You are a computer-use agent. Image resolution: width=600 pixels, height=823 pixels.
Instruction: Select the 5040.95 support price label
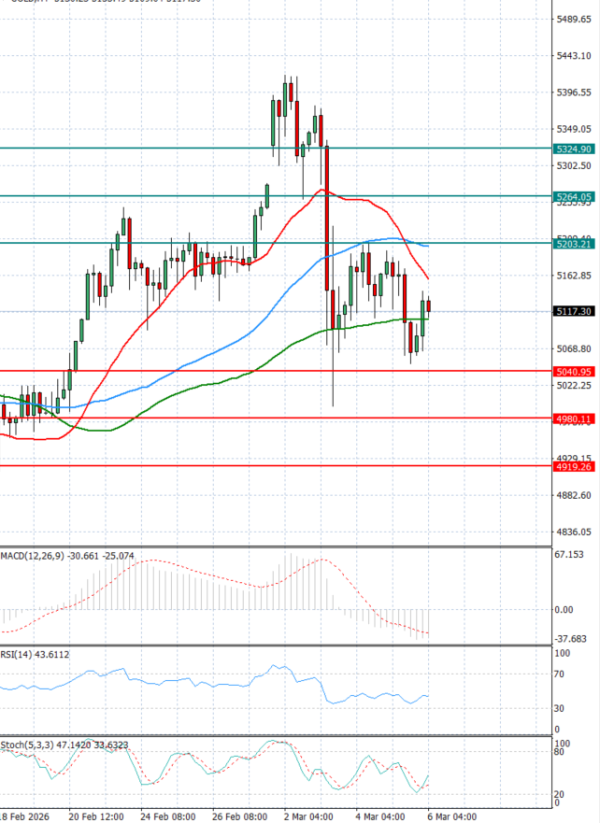pyautogui.click(x=574, y=372)
